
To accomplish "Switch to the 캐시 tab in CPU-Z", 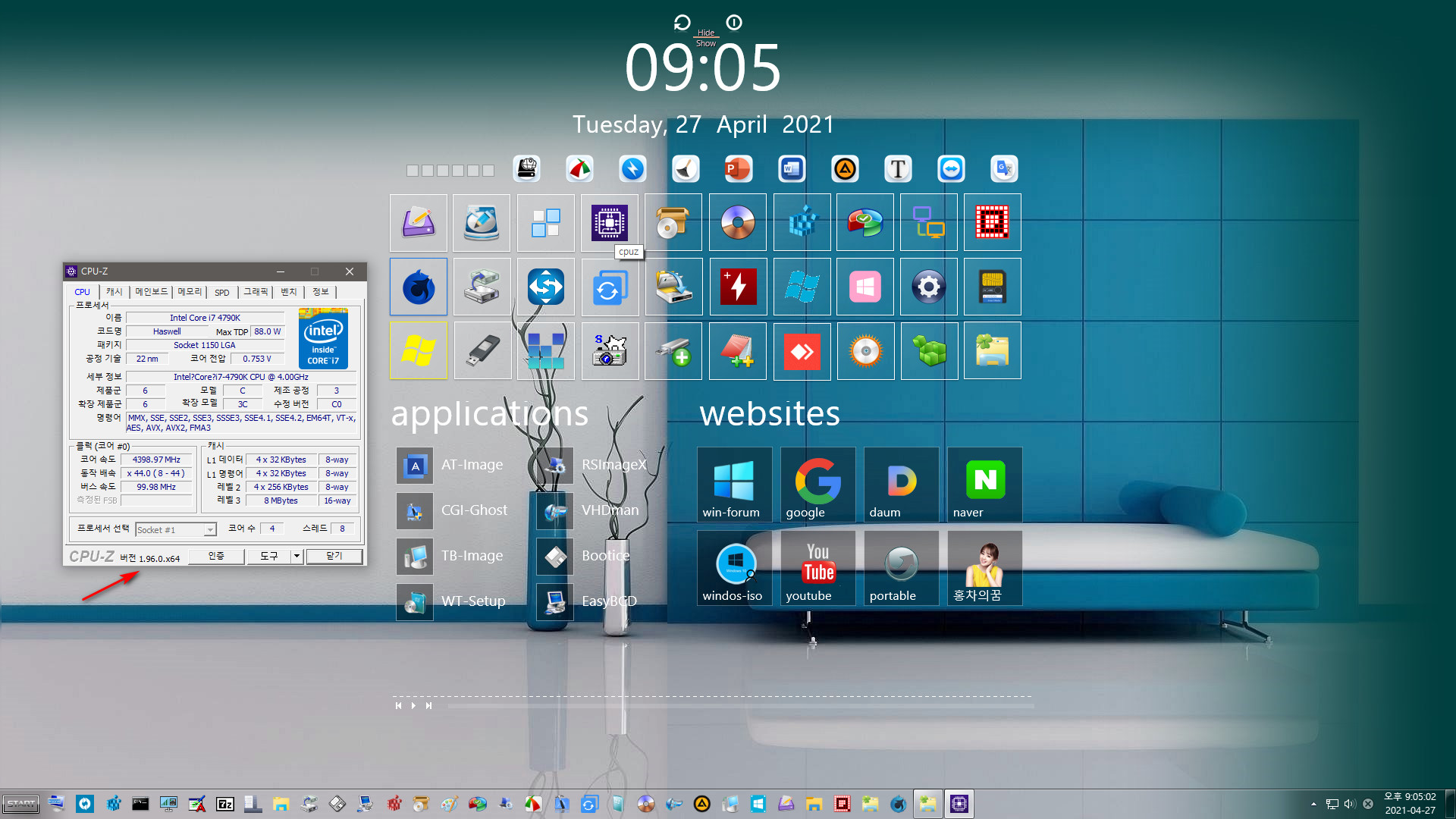I will click(x=114, y=292).
